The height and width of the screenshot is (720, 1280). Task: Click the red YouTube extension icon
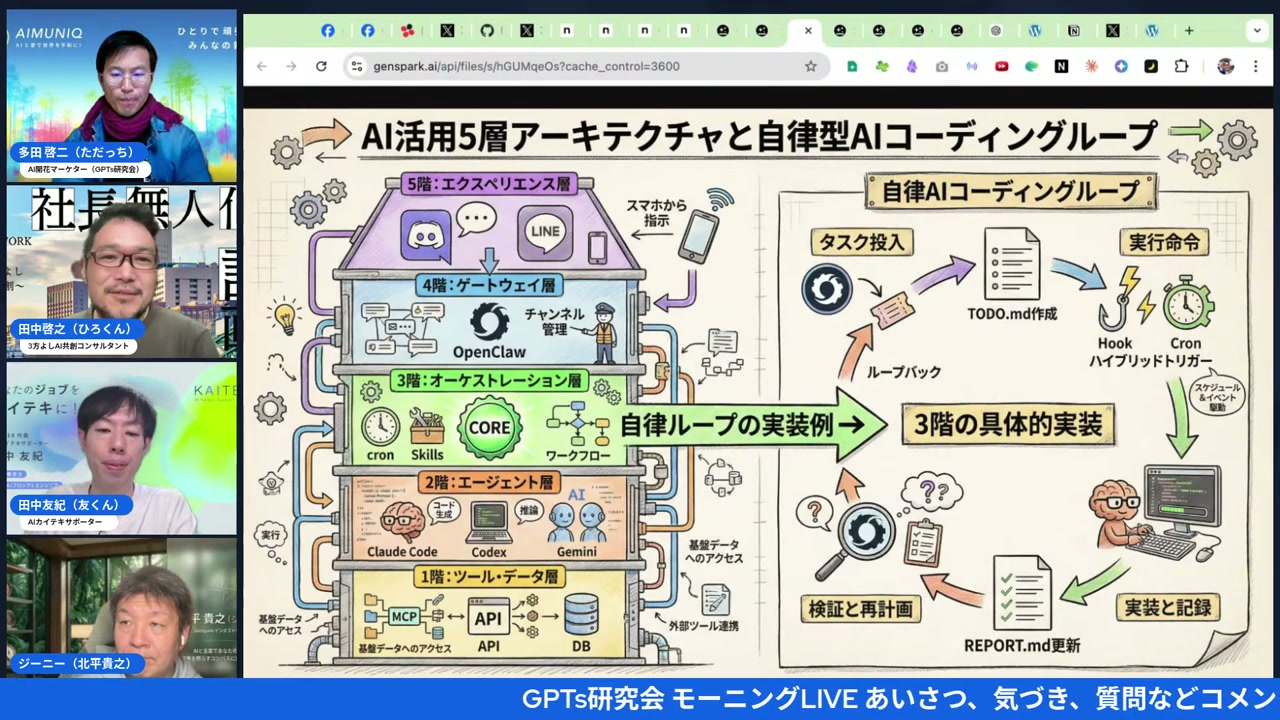click(x=1001, y=66)
